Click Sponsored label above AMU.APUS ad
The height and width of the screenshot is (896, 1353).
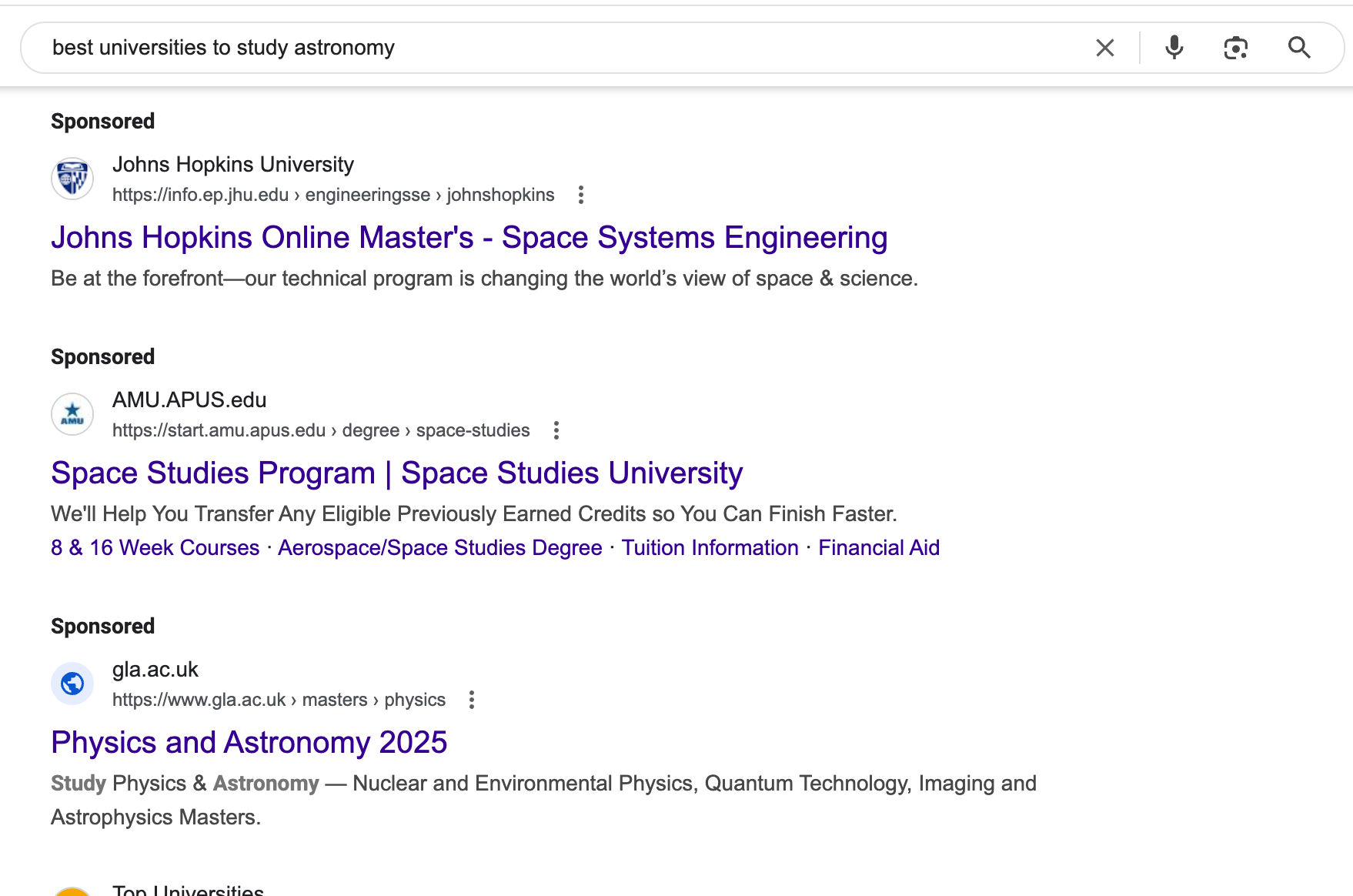(x=103, y=357)
